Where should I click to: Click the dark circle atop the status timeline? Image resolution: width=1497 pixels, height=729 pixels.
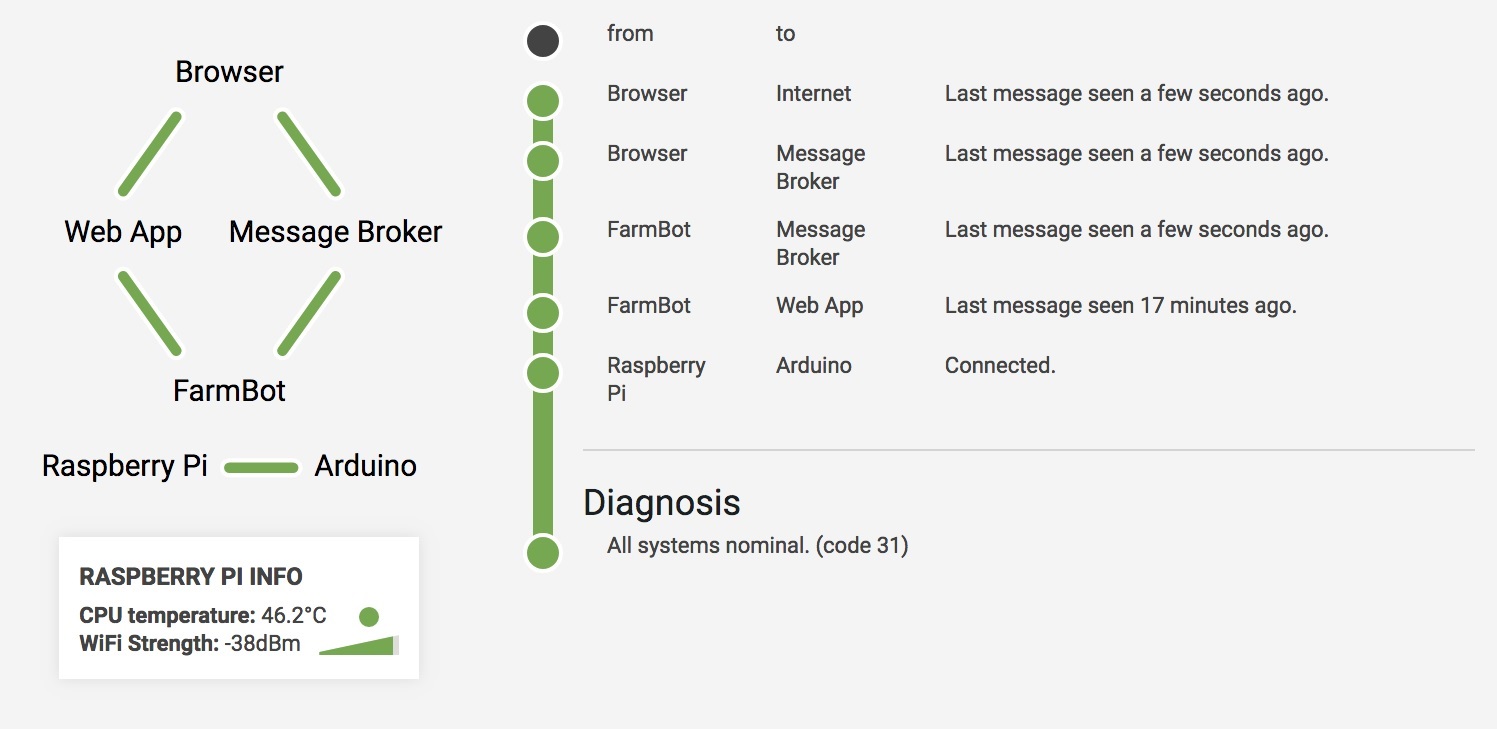tap(543, 40)
